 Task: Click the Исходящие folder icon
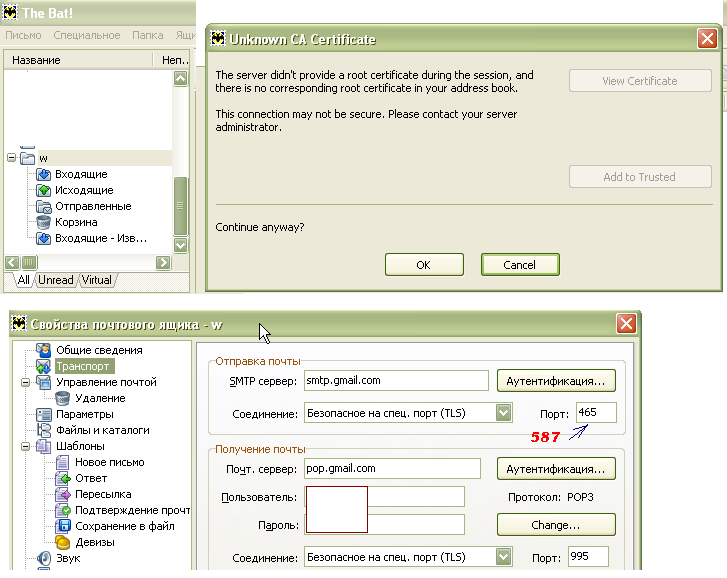[x=44, y=190]
